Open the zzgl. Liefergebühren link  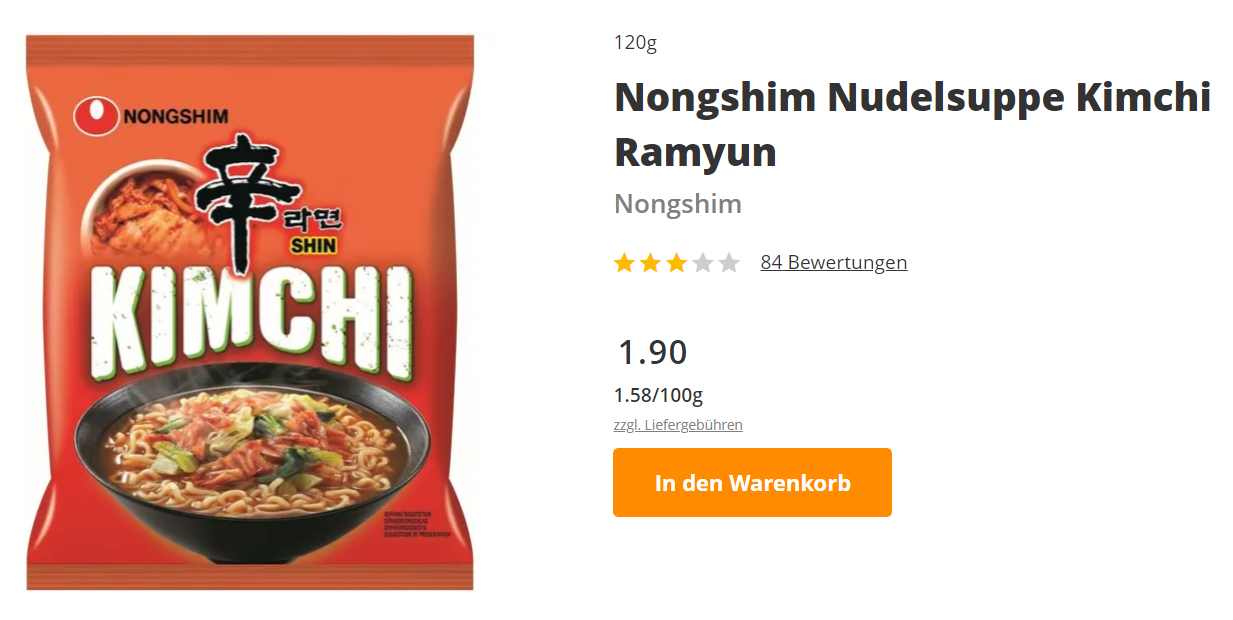pyautogui.click(x=678, y=425)
